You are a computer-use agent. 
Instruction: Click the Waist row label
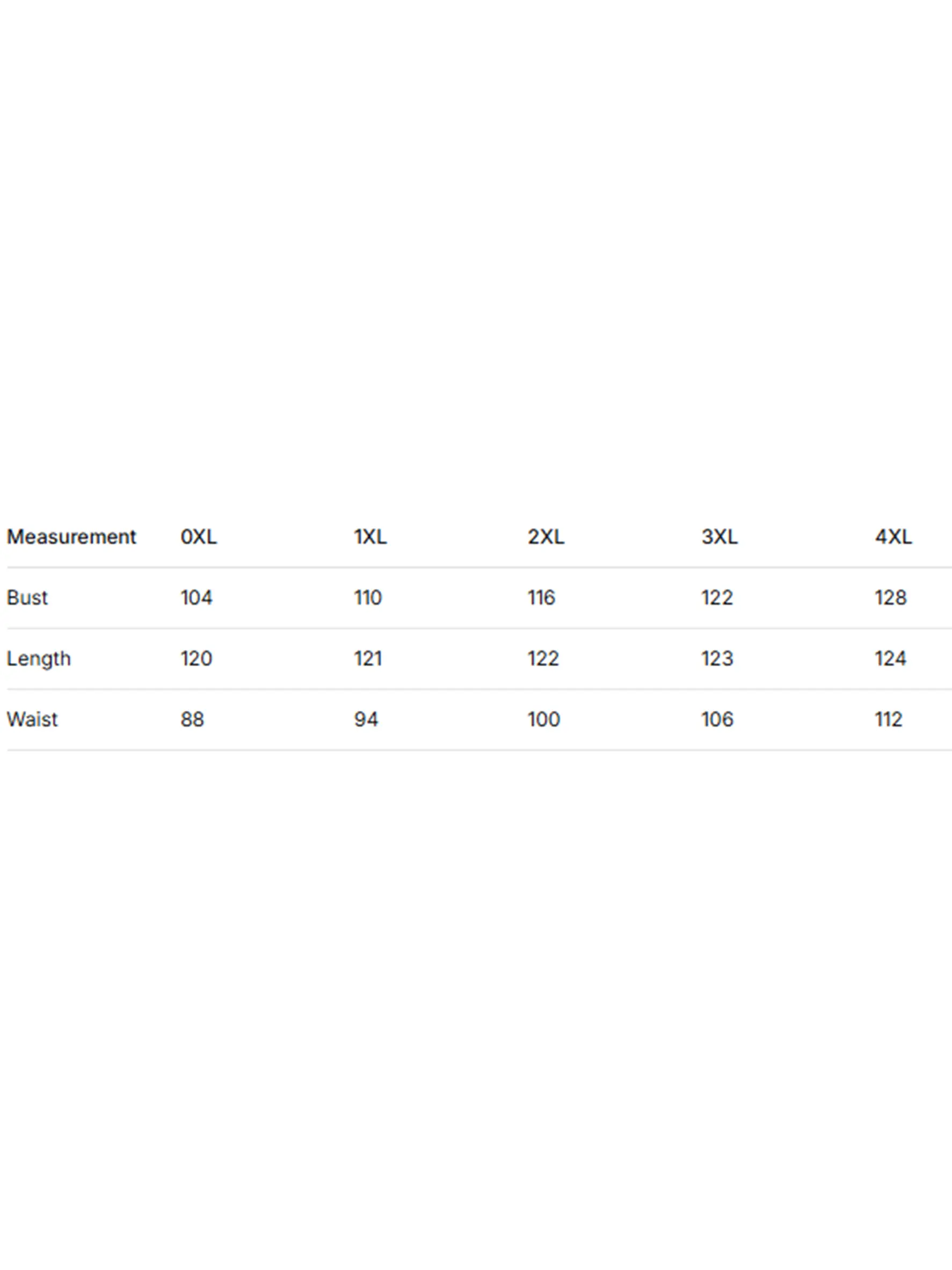[32, 719]
